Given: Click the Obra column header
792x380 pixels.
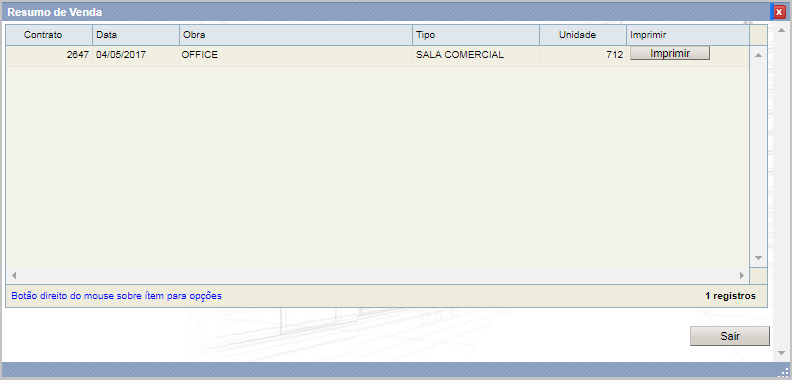Looking at the screenshot, I should click(296, 35).
